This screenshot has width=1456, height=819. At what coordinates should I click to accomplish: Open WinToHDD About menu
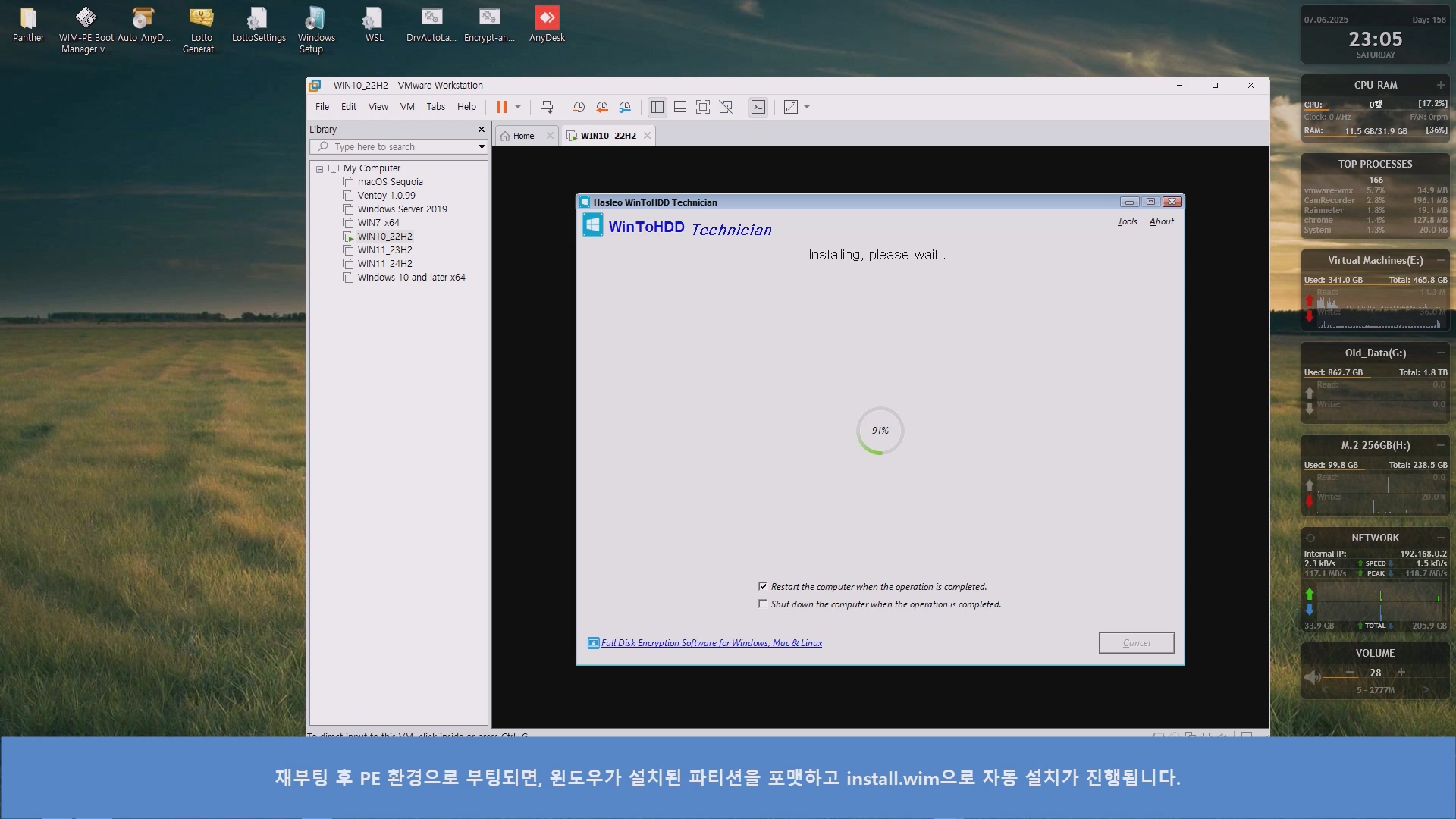pyautogui.click(x=1161, y=221)
